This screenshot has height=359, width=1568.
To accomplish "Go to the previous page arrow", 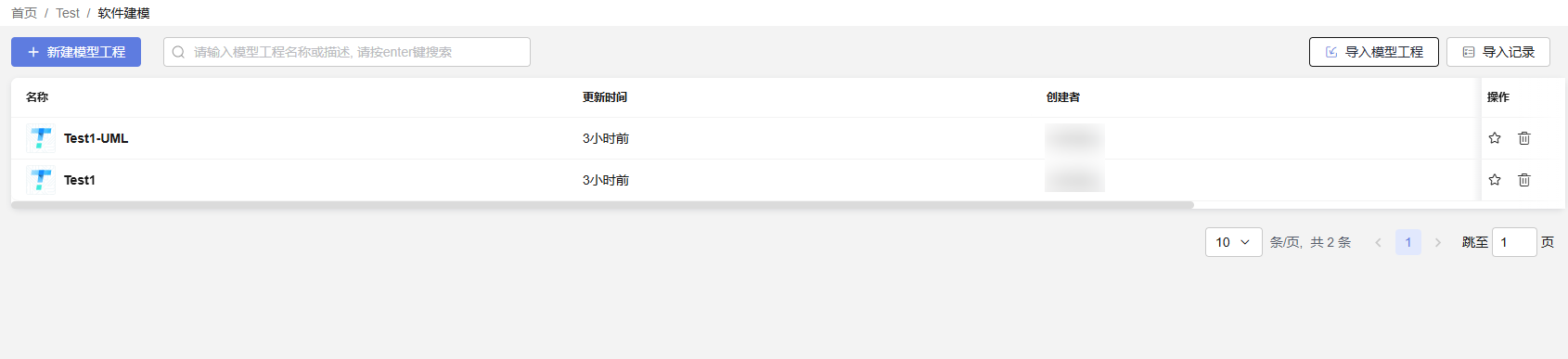I will click(1378, 242).
